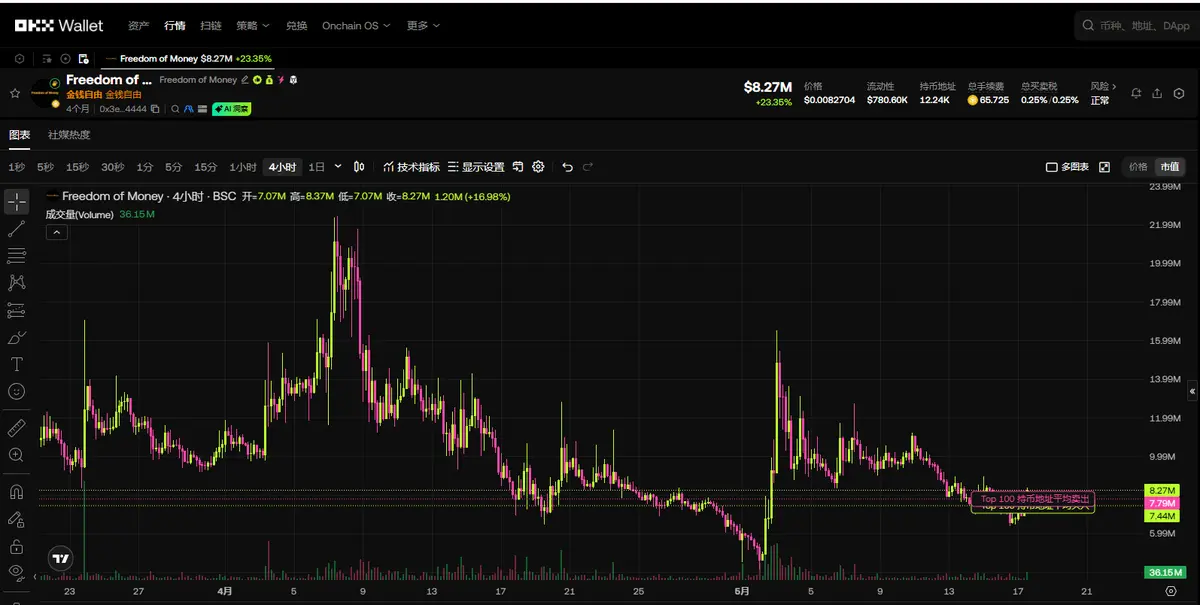This screenshot has width=1200, height=605.
Task: Set interval to 5分
Action: 174,167
